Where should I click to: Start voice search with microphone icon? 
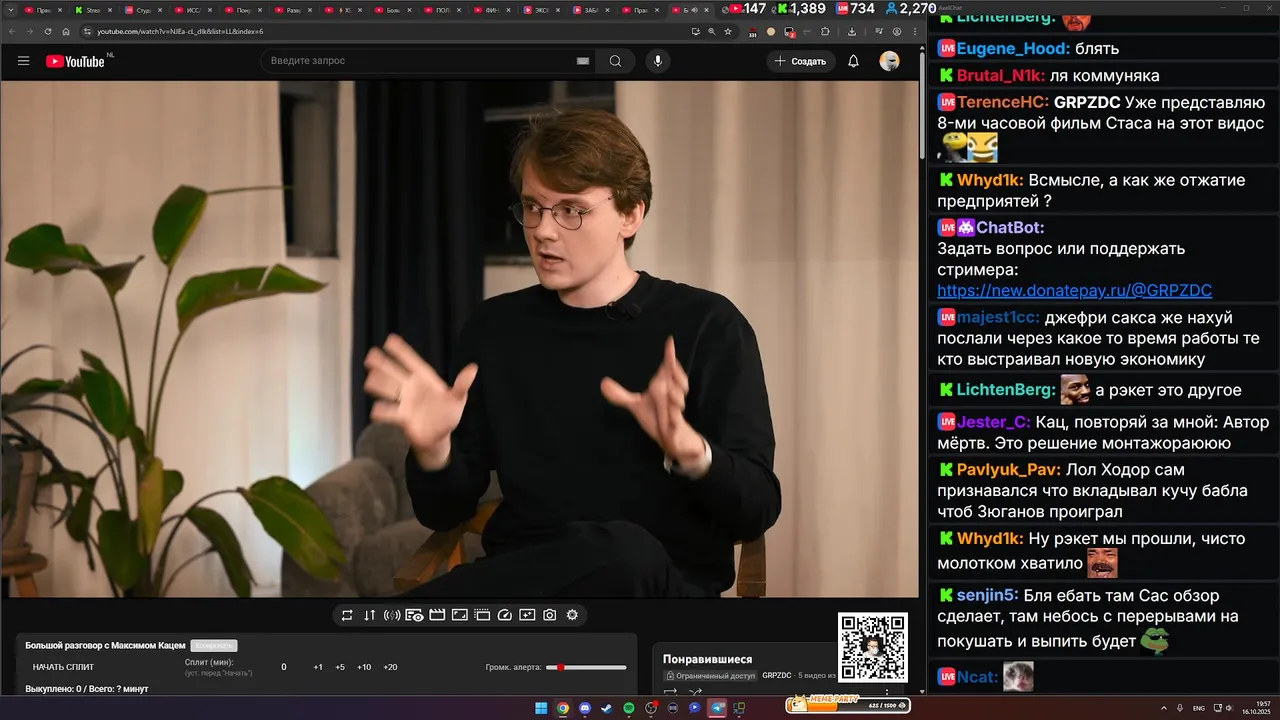[657, 61]
